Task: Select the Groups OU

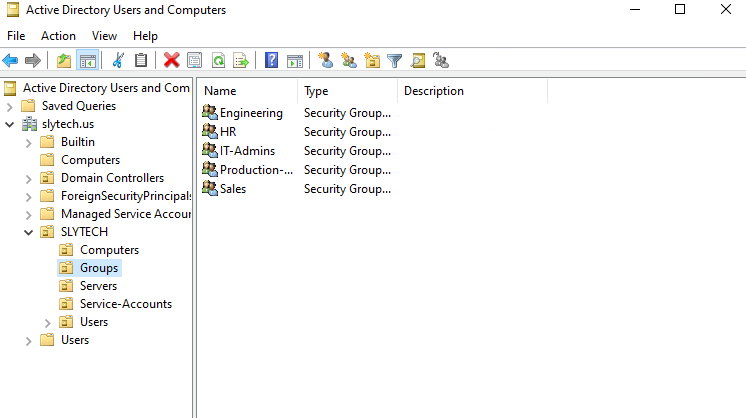Action: pyautogui.click(x=98, y=268)
